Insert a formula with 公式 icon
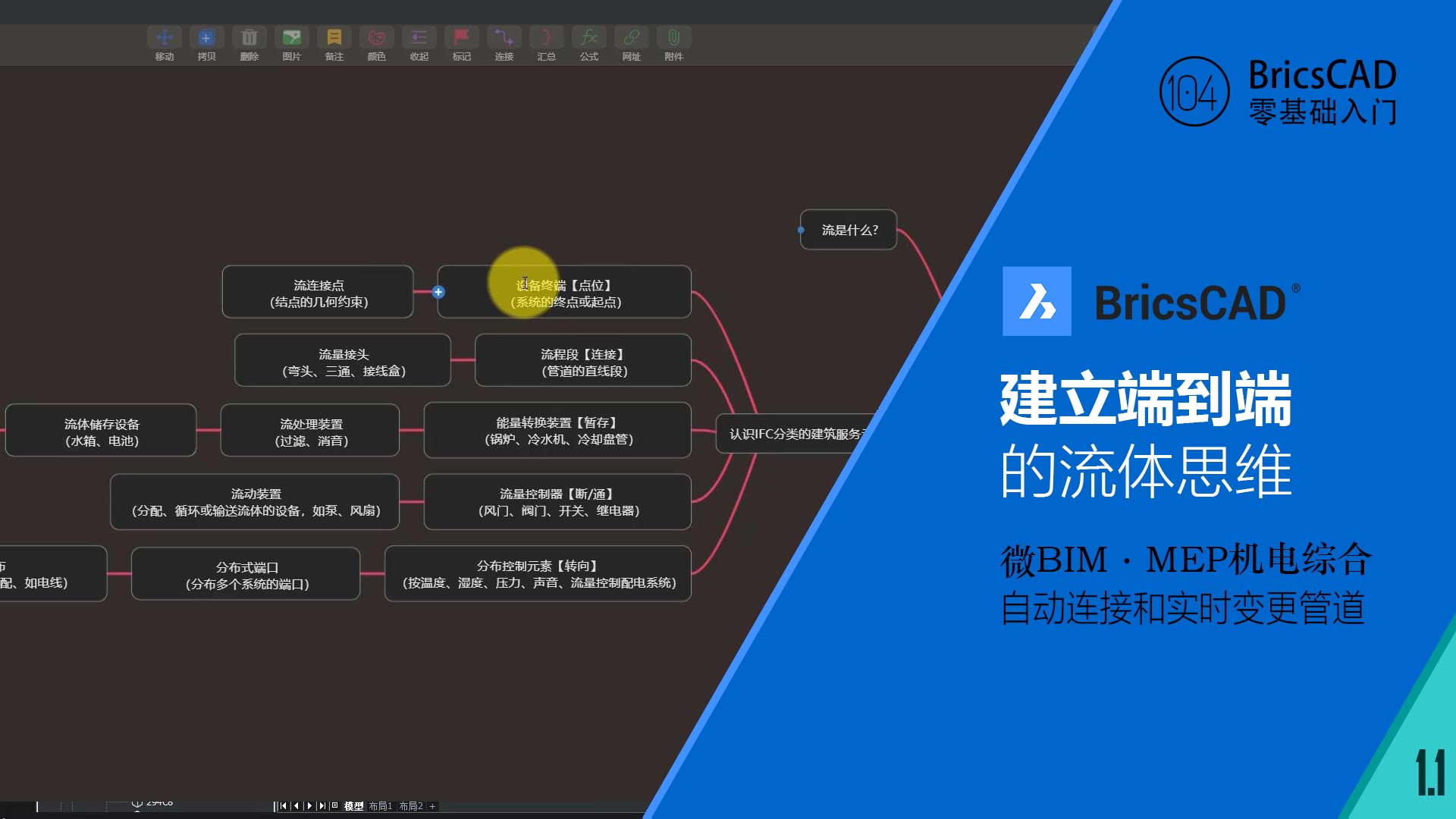 pyautogui.click(x=588, y=38)
